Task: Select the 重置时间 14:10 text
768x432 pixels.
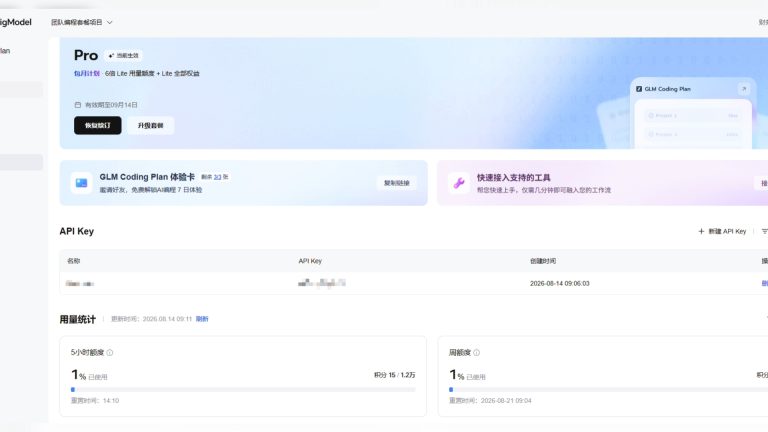Action: click(95, 401)
